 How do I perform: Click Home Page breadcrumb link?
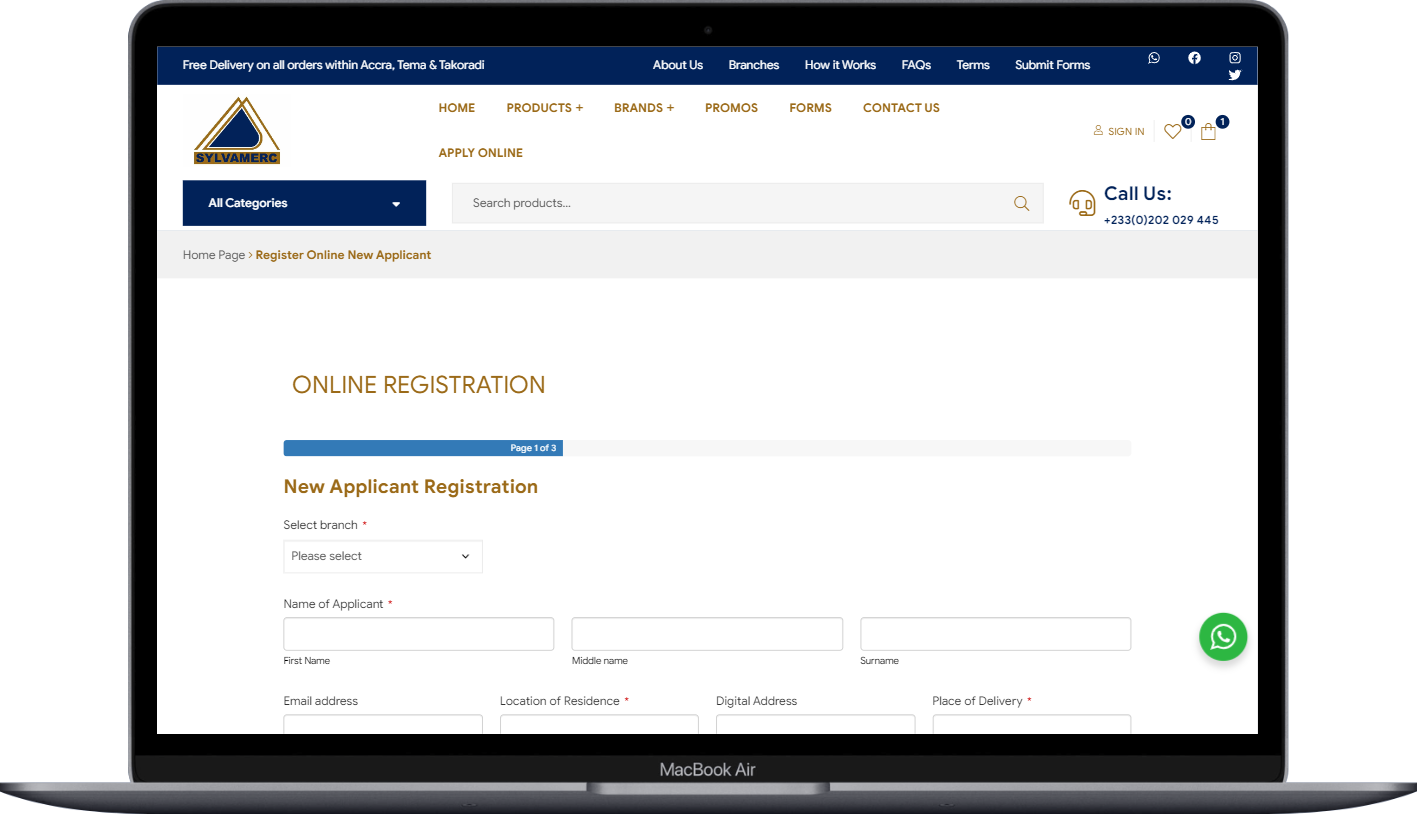coord(214,255)
